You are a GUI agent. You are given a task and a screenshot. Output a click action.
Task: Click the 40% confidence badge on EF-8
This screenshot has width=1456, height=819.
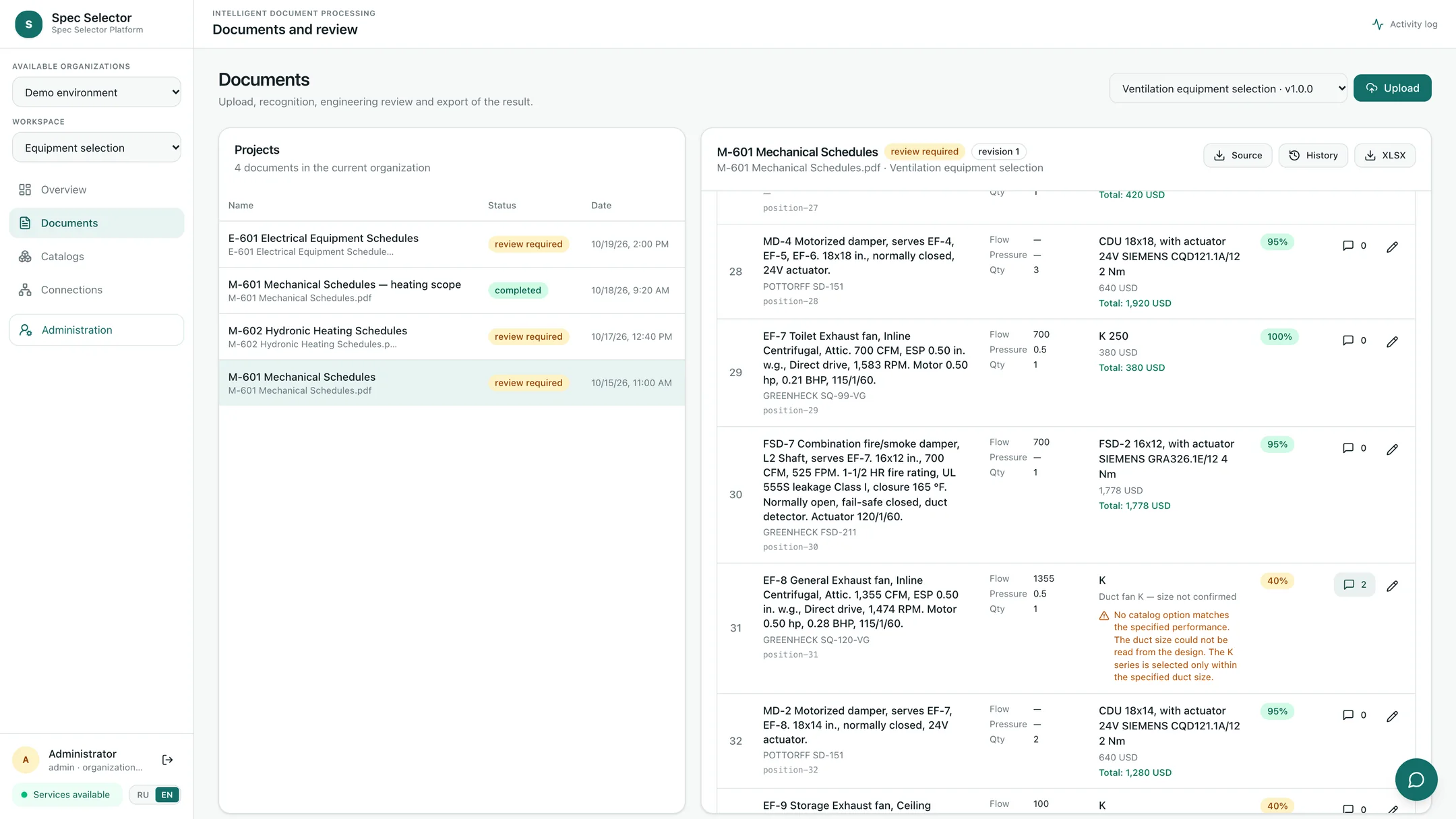pyautogui.click(x=1277, y=581)
